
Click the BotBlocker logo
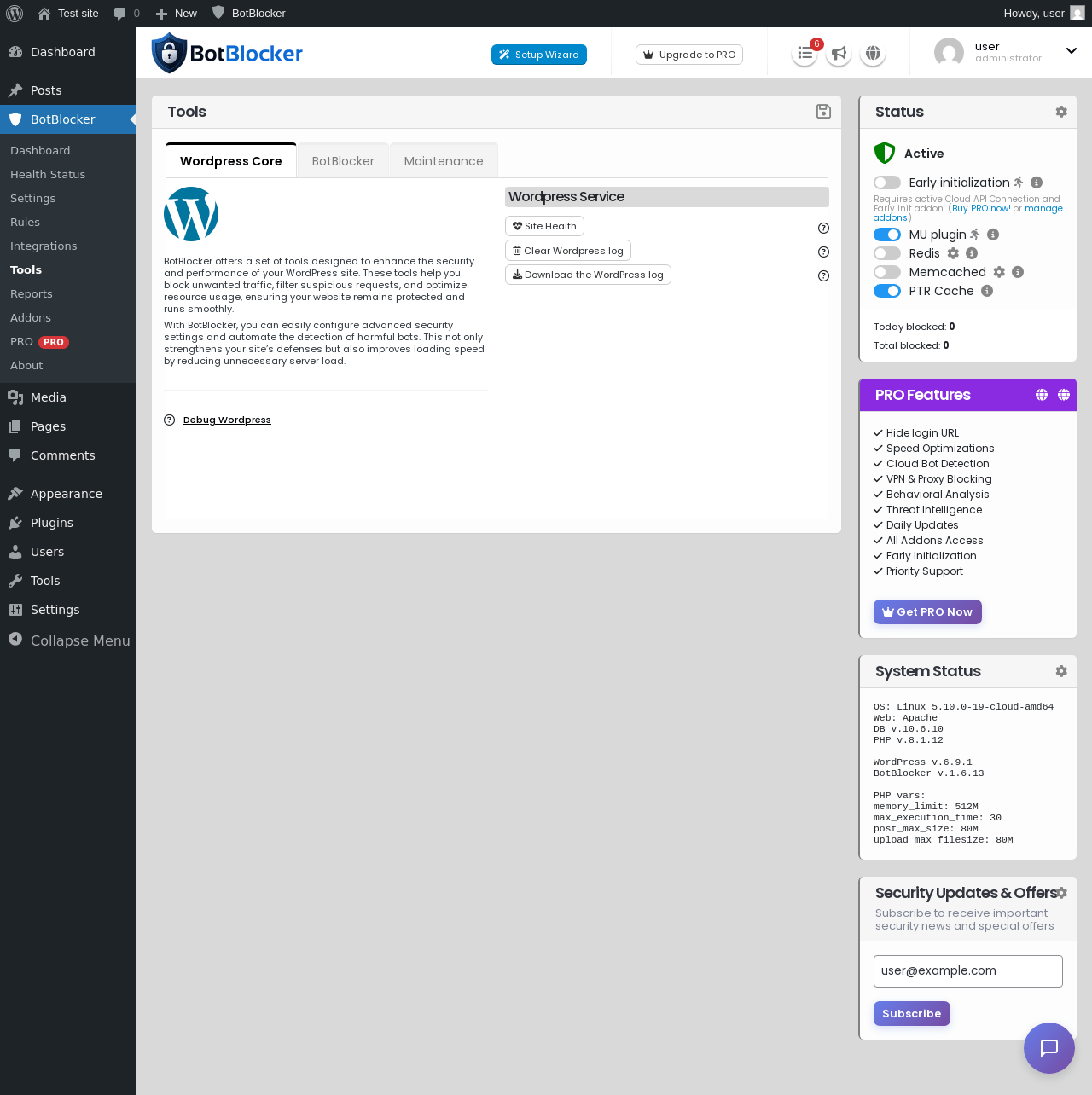(227, 53)
